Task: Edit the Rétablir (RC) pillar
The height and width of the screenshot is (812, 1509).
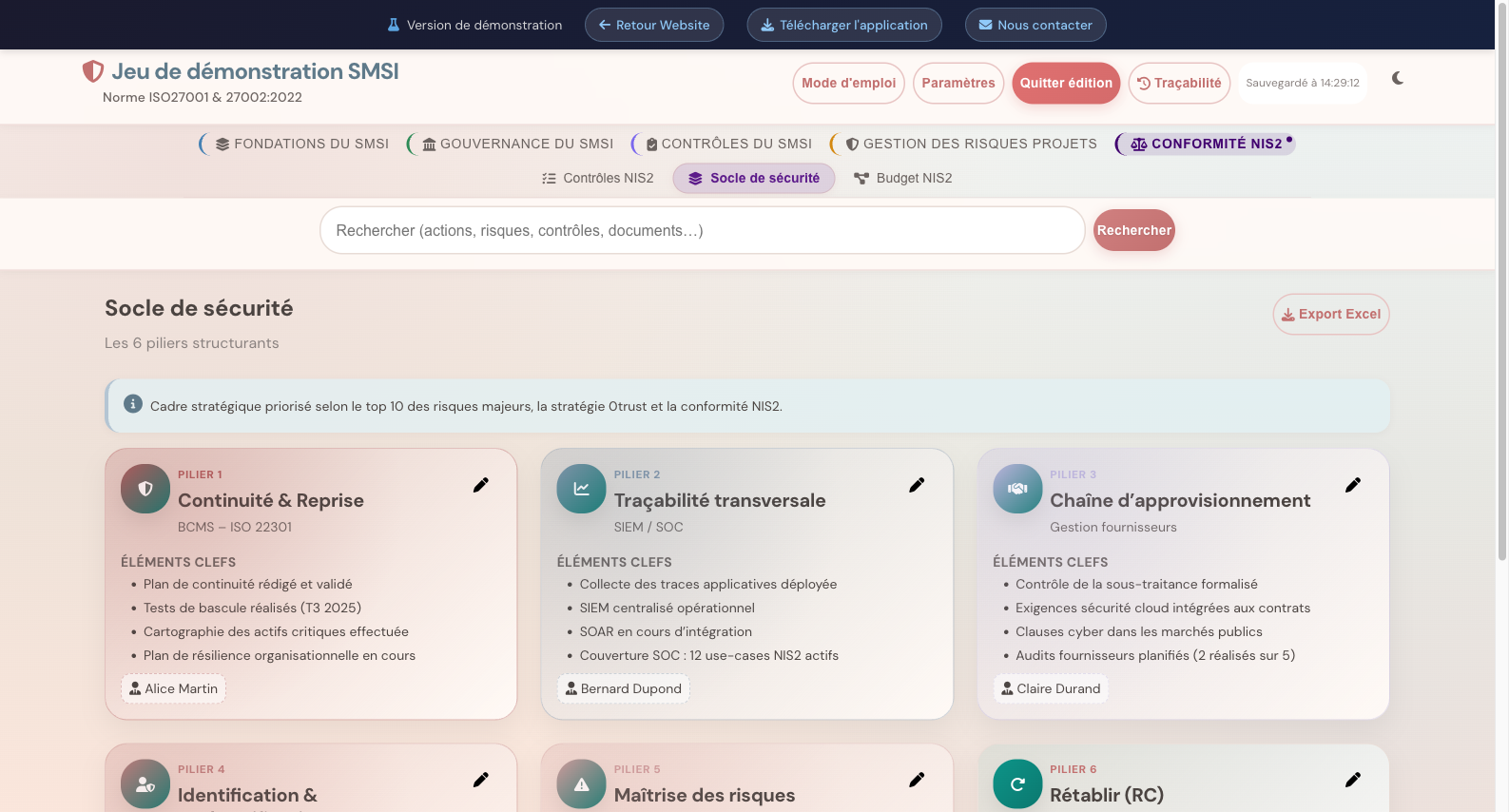Action: pyautogui.click(x=1352, y=781)
